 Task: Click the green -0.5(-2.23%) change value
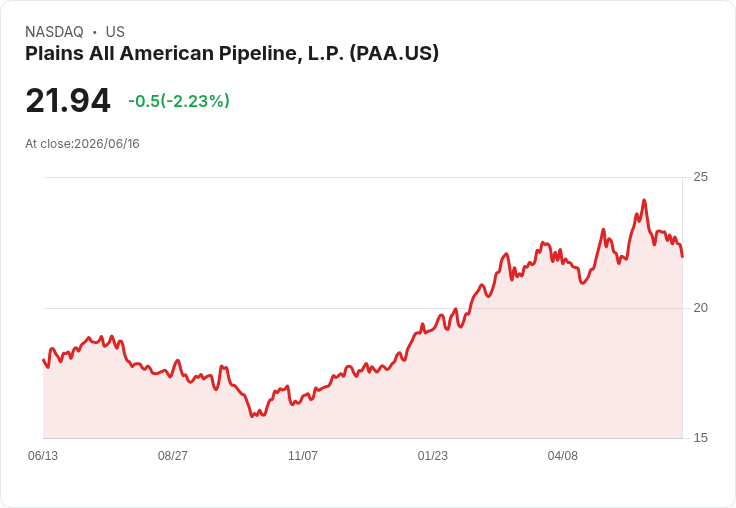point(179,101)
